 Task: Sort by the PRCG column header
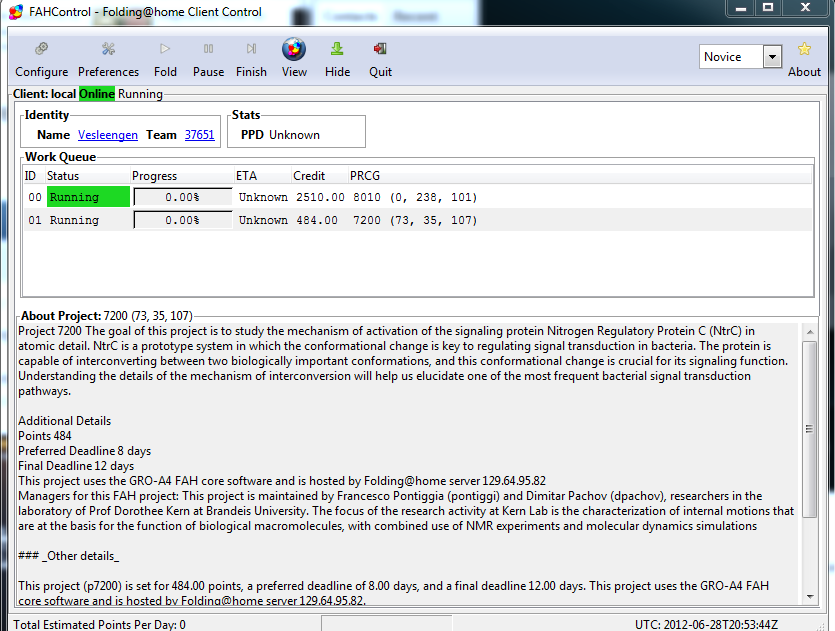point(365,176)
